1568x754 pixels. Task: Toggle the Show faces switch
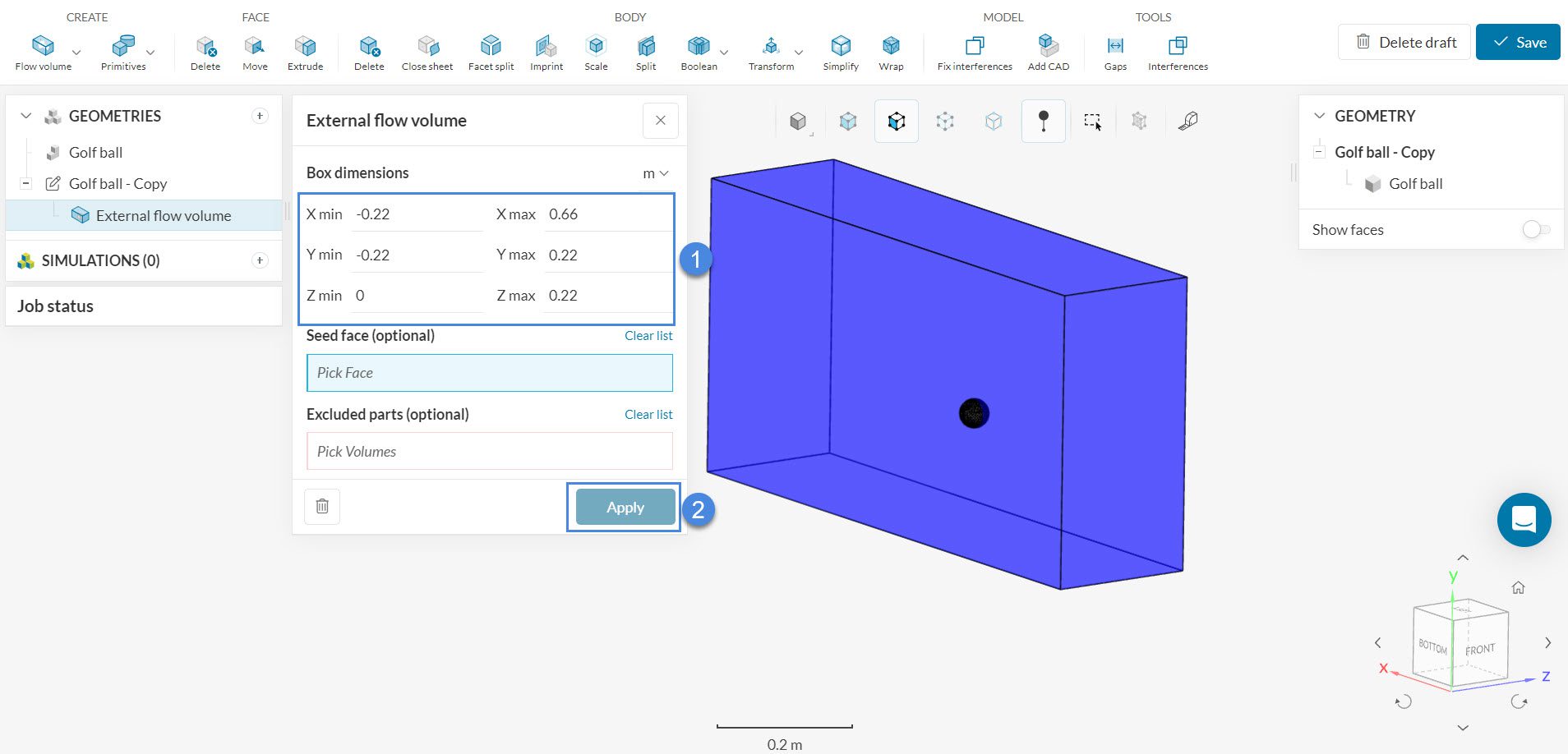1535,230
